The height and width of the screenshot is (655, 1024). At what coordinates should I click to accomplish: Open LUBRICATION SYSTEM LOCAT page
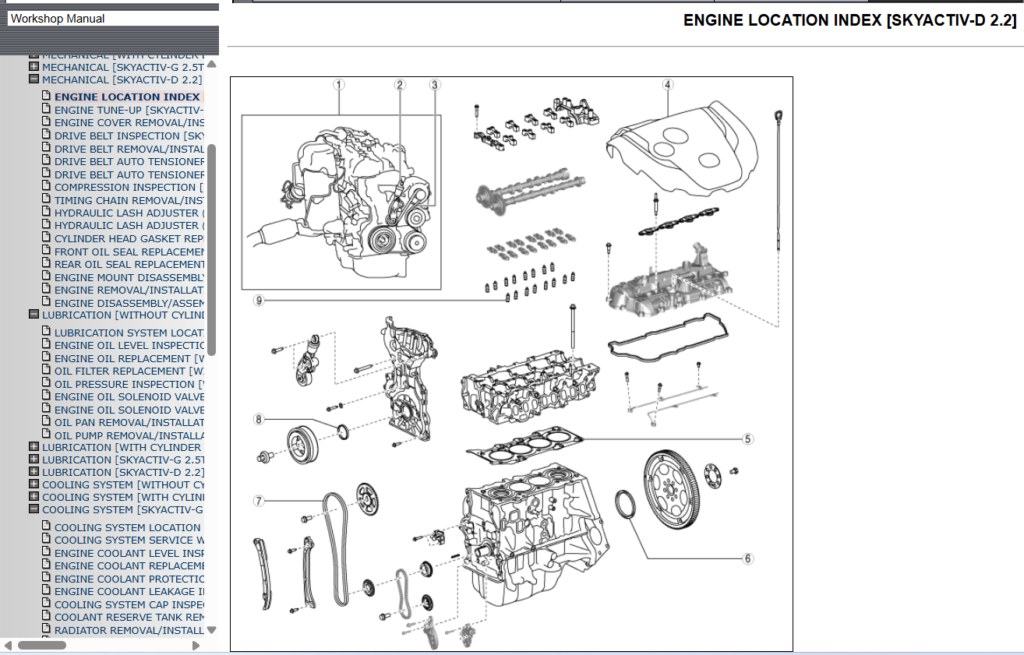[129, 332]
